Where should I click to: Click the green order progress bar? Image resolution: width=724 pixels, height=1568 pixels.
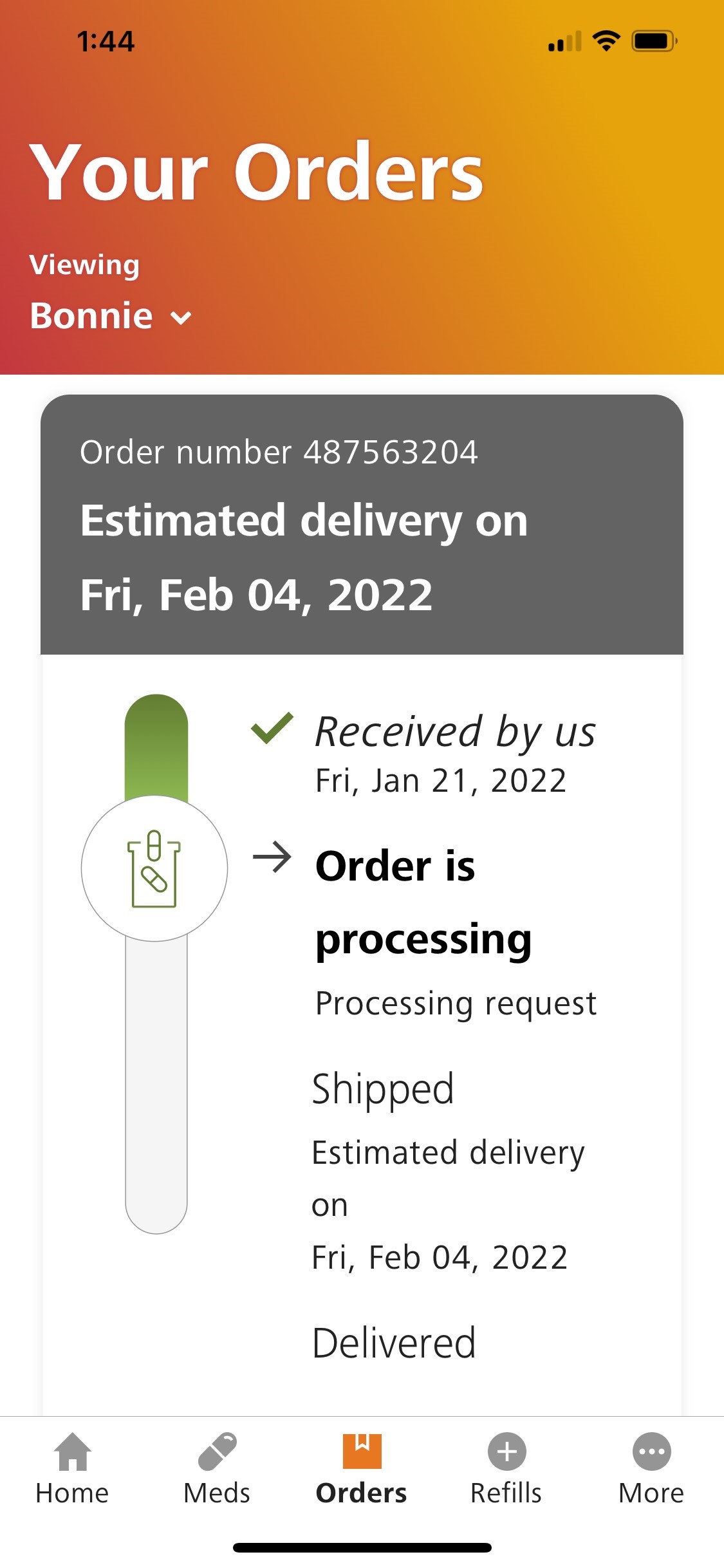click(156, 747)
